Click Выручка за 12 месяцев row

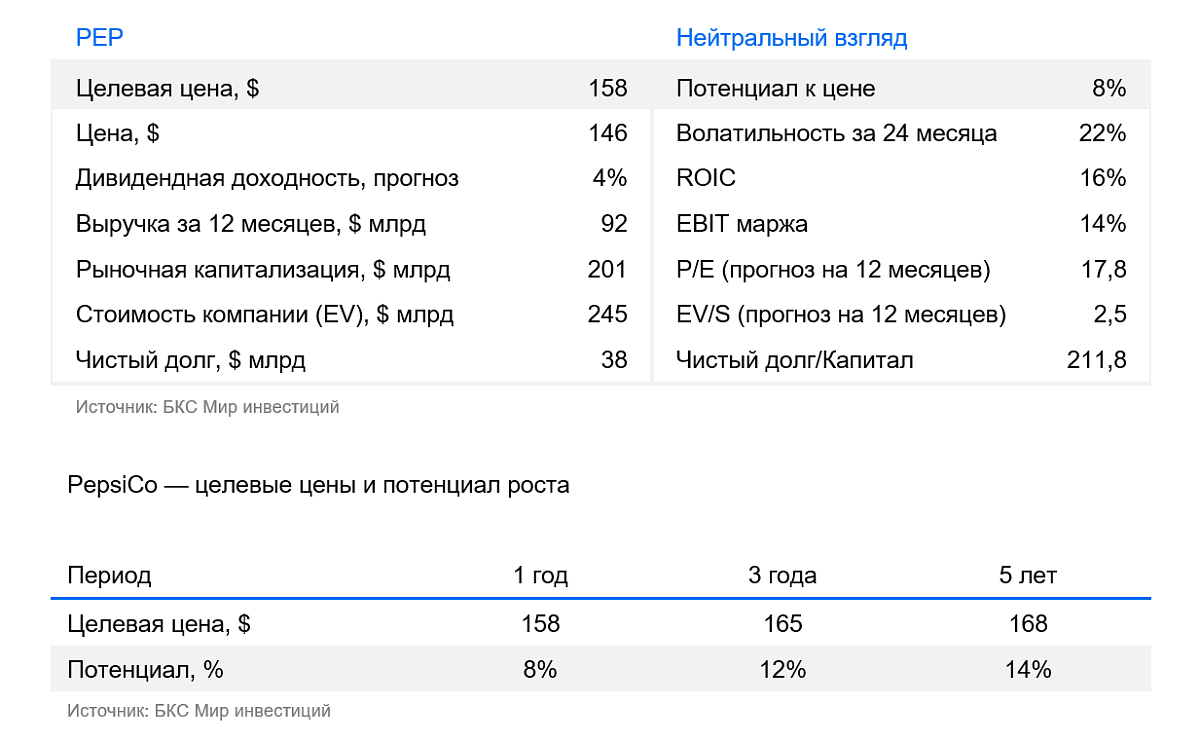351,224
